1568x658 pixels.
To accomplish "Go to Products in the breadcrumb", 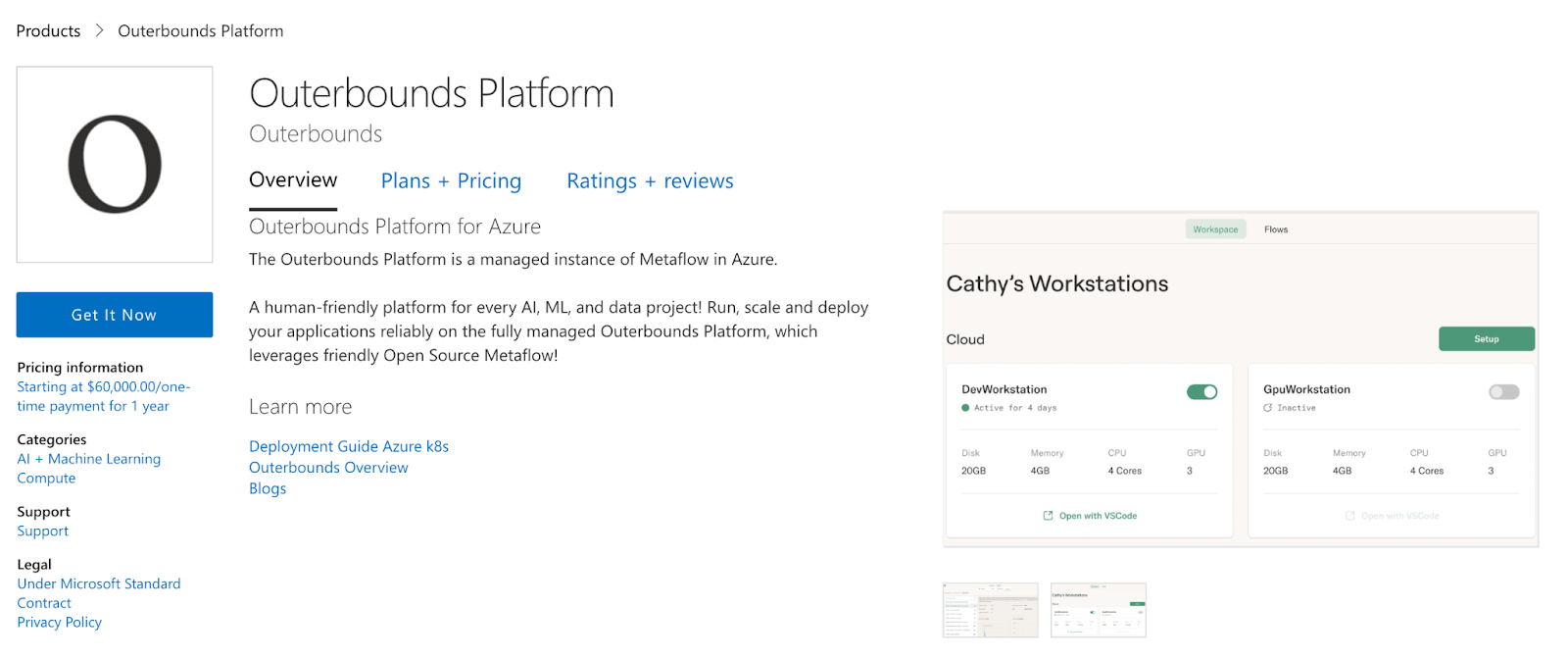I will (x=48, y=31).
